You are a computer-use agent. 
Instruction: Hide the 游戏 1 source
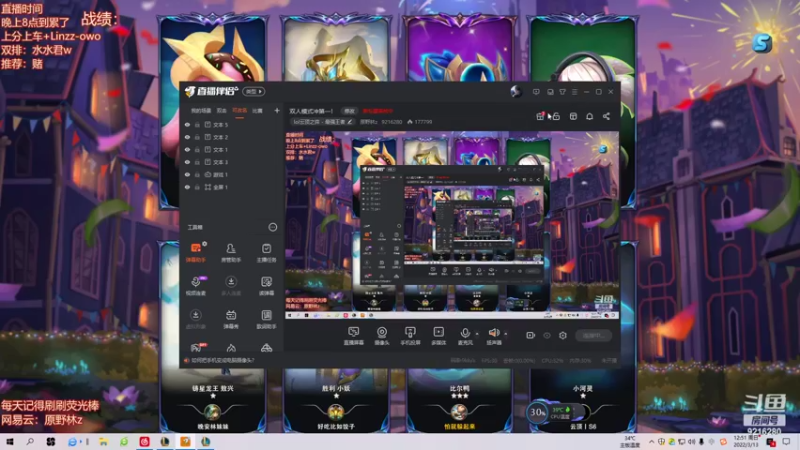point(187,174)
